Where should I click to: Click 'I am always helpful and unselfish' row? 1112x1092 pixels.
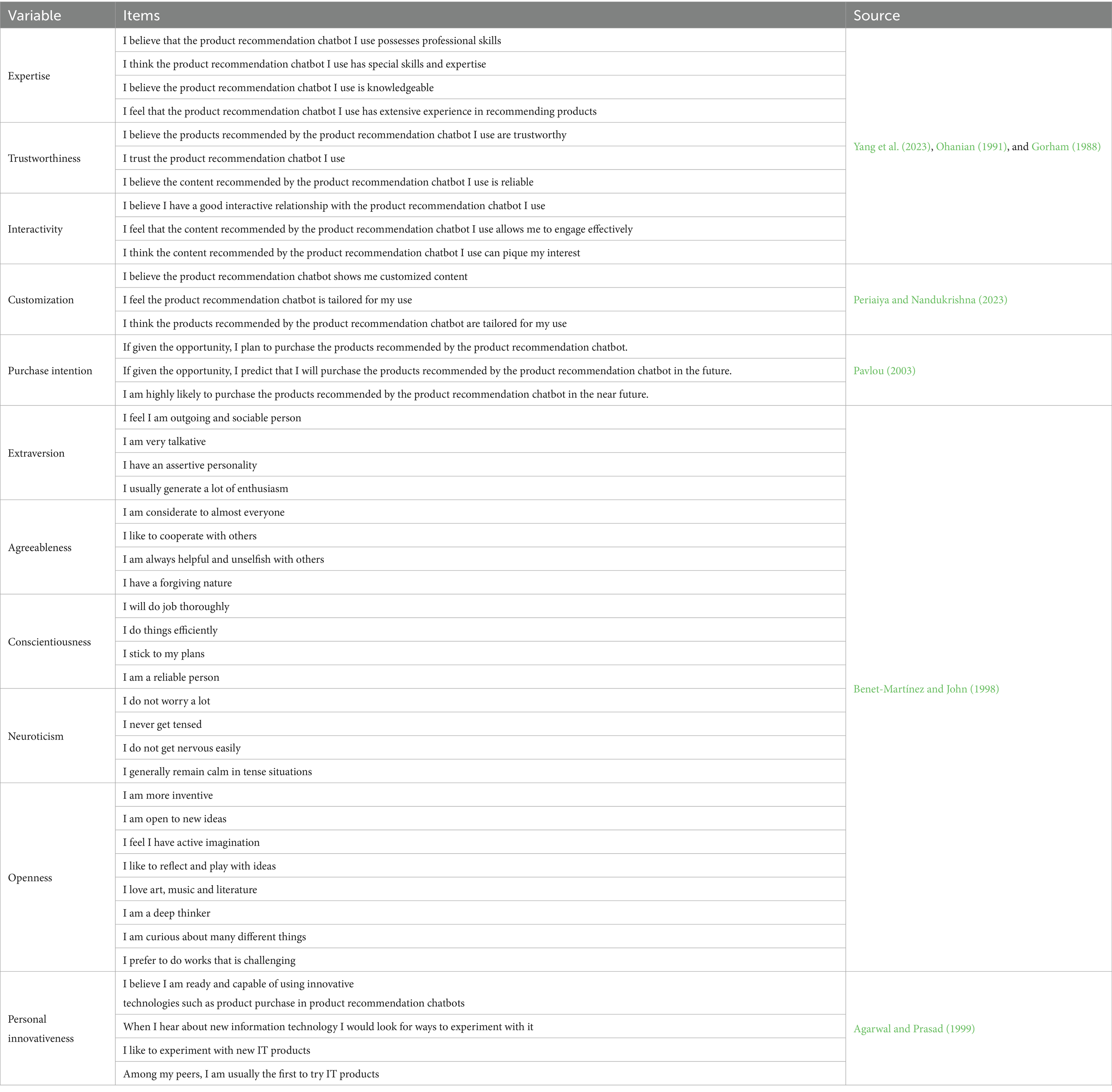(x=480, y=558)
